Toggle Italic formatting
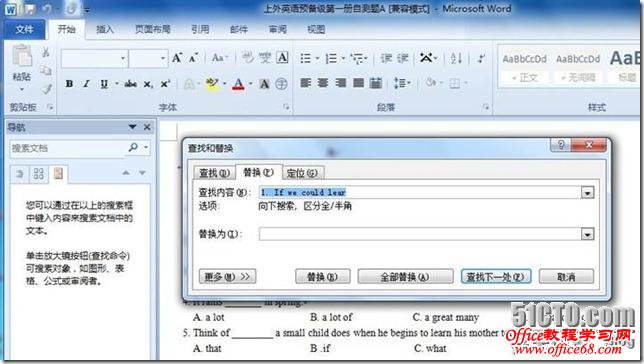The width and height of the screenshot is (644, 364). click(x=86, y=84)
